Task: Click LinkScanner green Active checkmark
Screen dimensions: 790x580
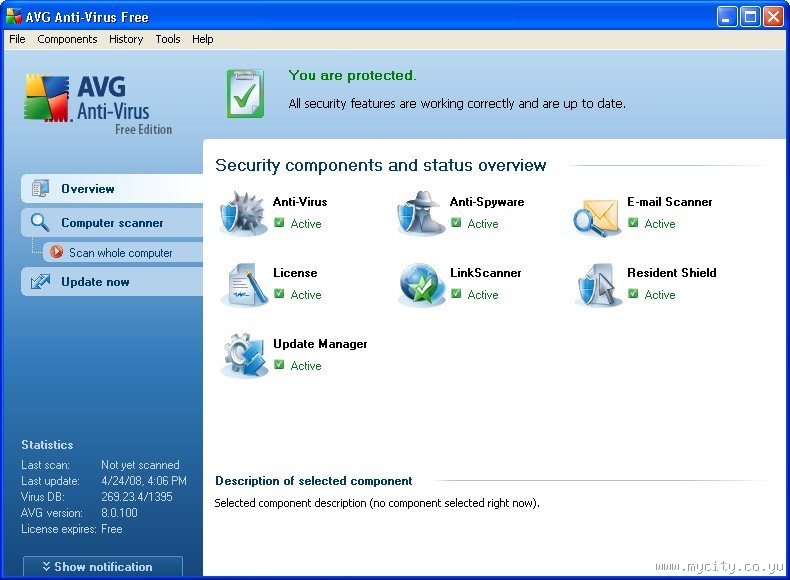Action: pyautogui.click(x=456, y=293)
